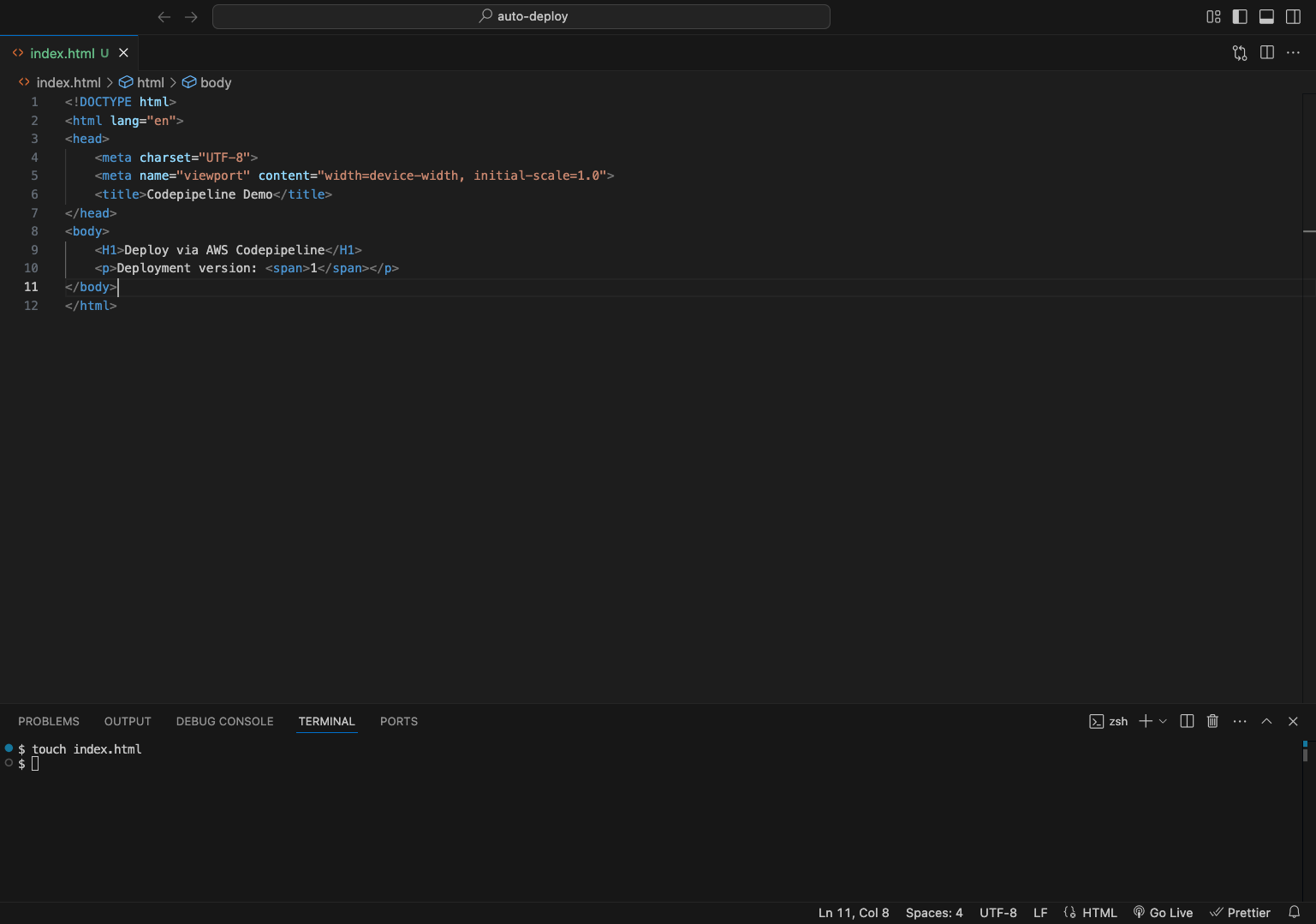The image size is (1316, 924).
Task: Change end of line sequence 'LF'
Action: tap(1040, 913)
